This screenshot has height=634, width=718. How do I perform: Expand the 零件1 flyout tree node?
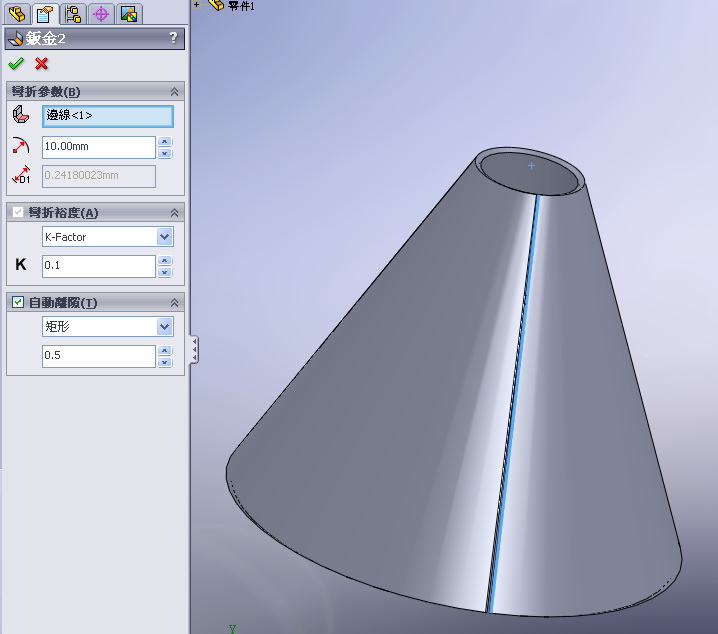tap(196, 5)
